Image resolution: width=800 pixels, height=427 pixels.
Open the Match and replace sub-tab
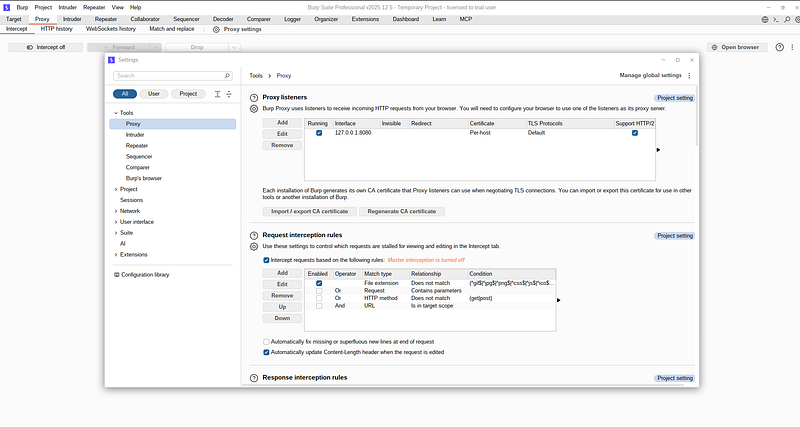coord(171,29)
